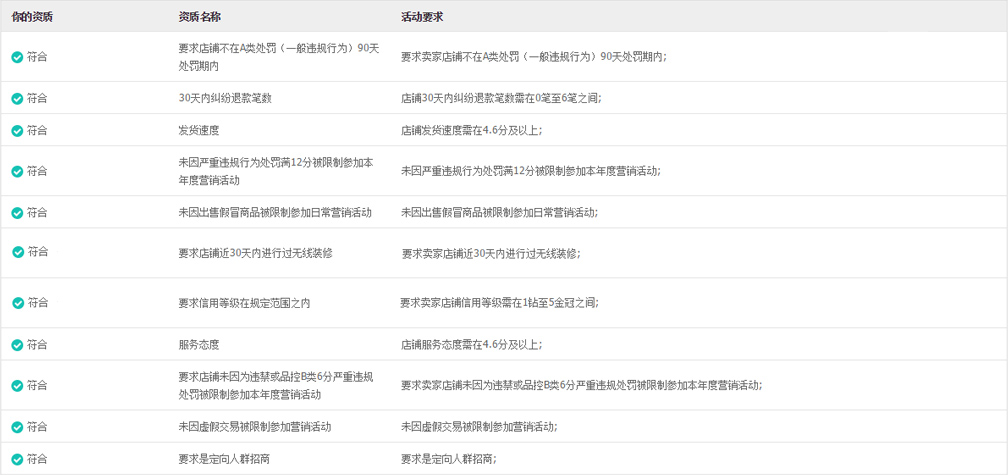Click 符合 status in 无线装修 row
The width and height of the screenshot is (1008, 475).
tap(38, 252)
